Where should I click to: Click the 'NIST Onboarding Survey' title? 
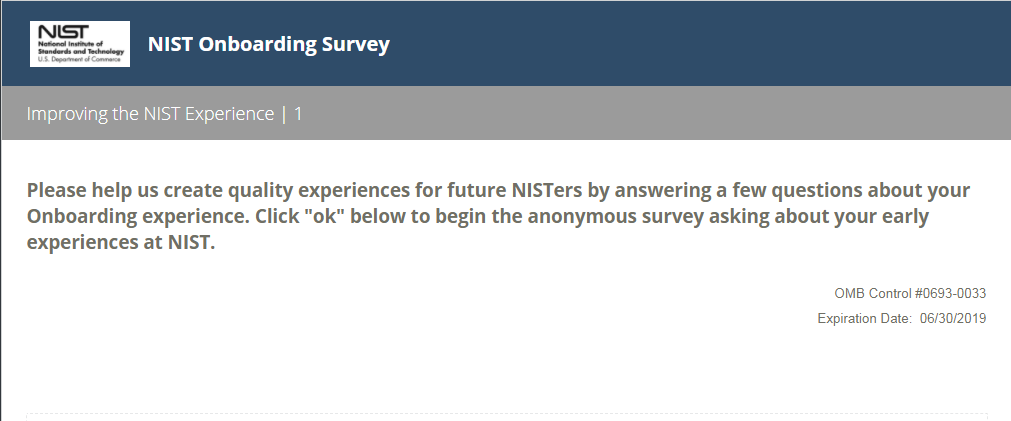(268, 45)
